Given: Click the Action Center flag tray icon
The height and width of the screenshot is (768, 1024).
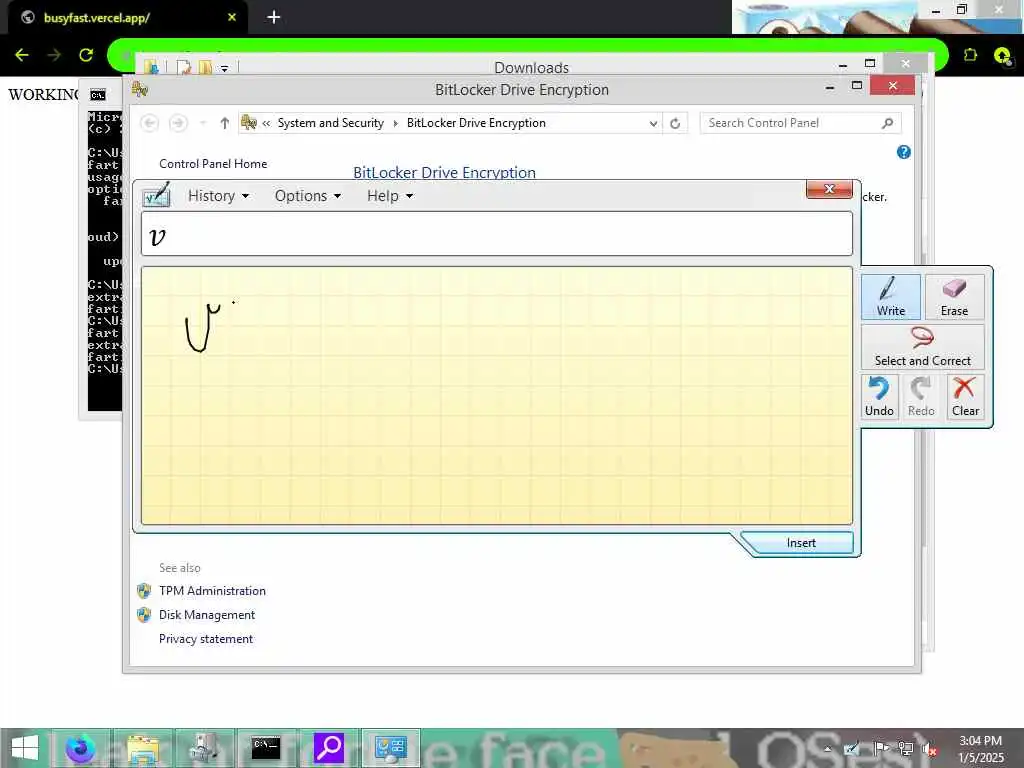Looking at the screenshot, I should coord(880,748).
